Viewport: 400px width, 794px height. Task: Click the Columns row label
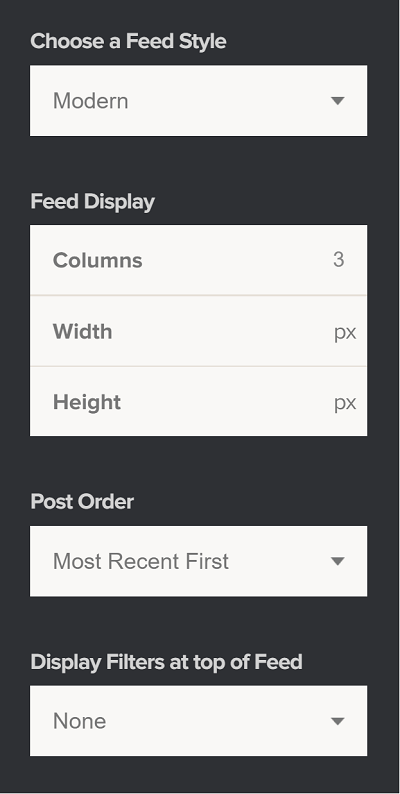98,260
